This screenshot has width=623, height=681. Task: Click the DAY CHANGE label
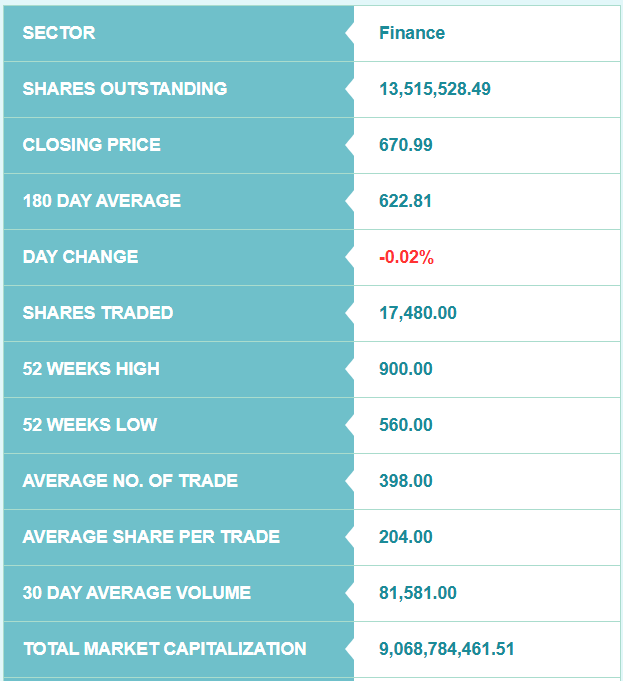(80, 257)
